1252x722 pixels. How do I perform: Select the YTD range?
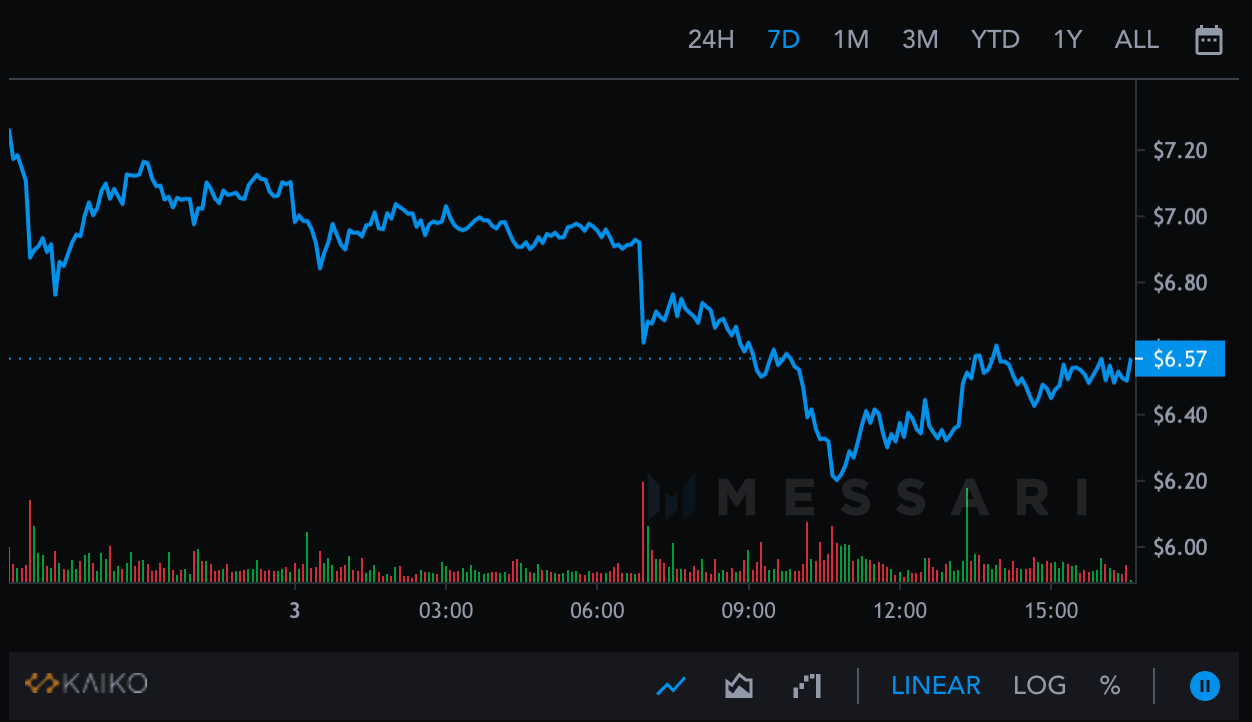994,39
